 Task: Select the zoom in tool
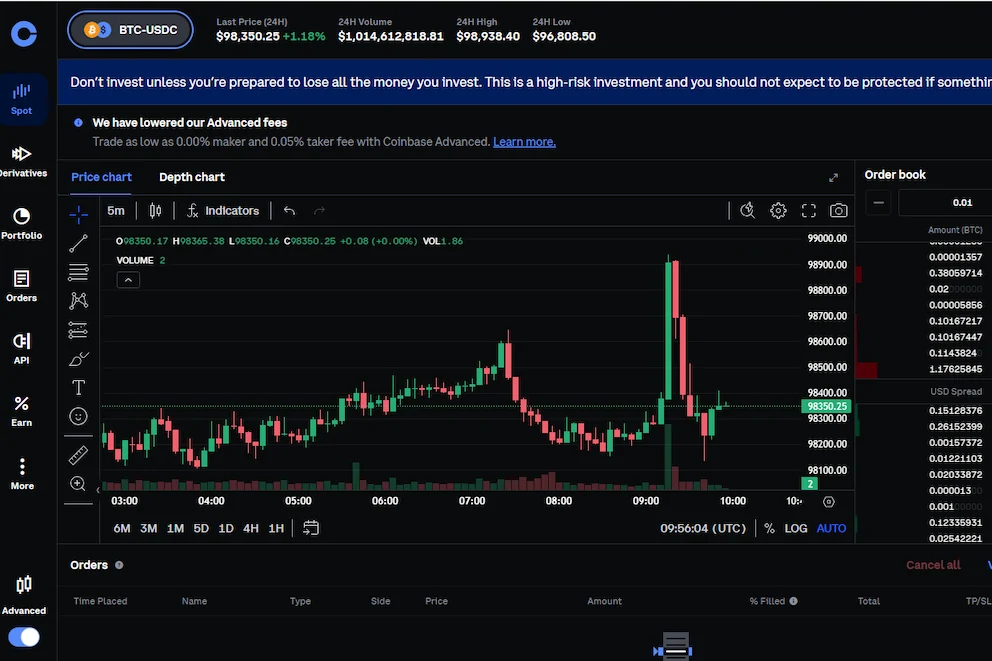78,484
